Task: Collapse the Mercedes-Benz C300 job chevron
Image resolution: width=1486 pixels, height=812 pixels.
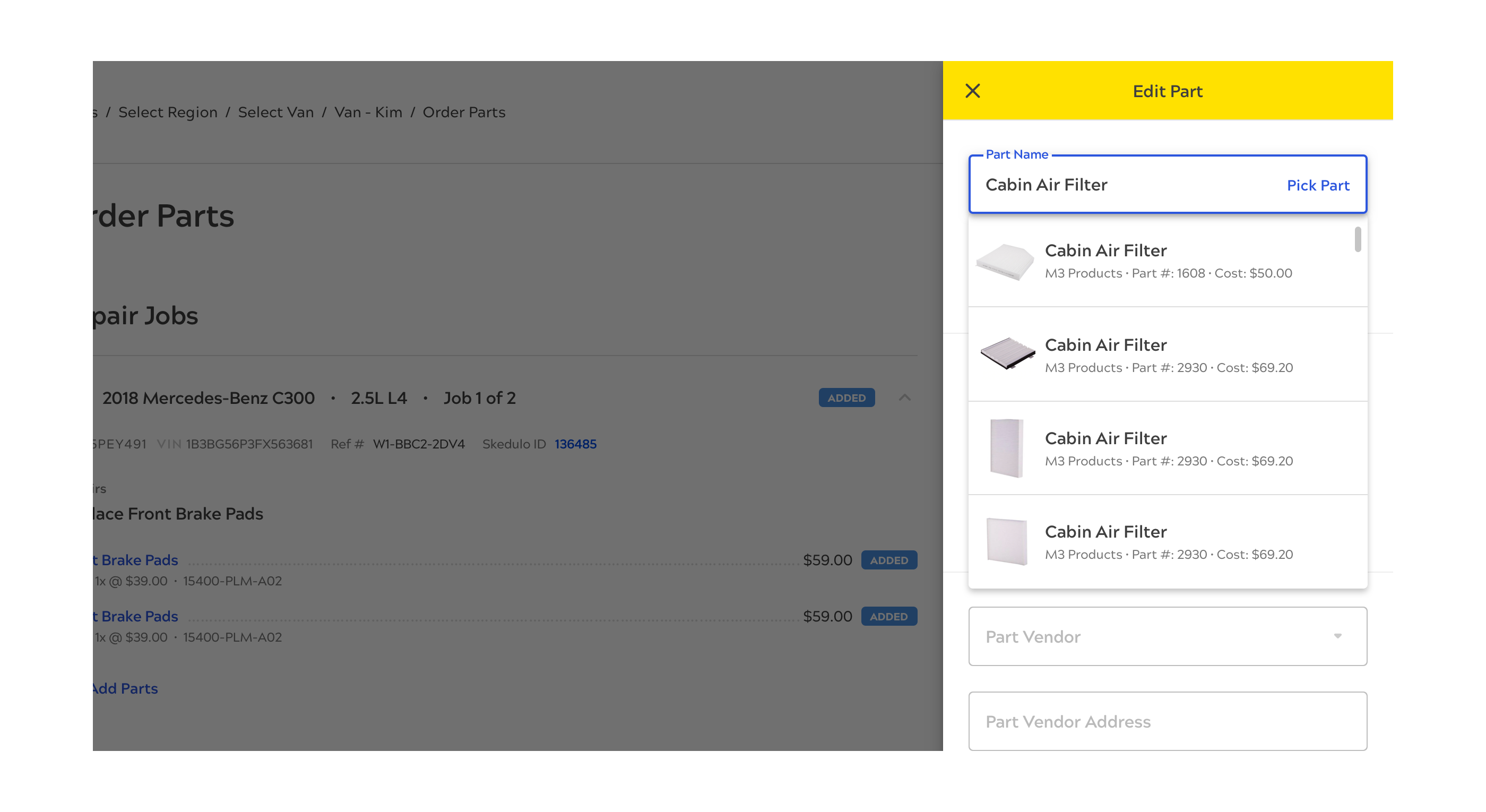Action: coord(904,398)
